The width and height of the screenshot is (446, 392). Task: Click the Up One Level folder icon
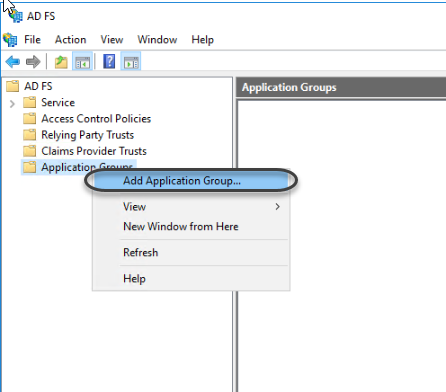(x=61, y=62)
